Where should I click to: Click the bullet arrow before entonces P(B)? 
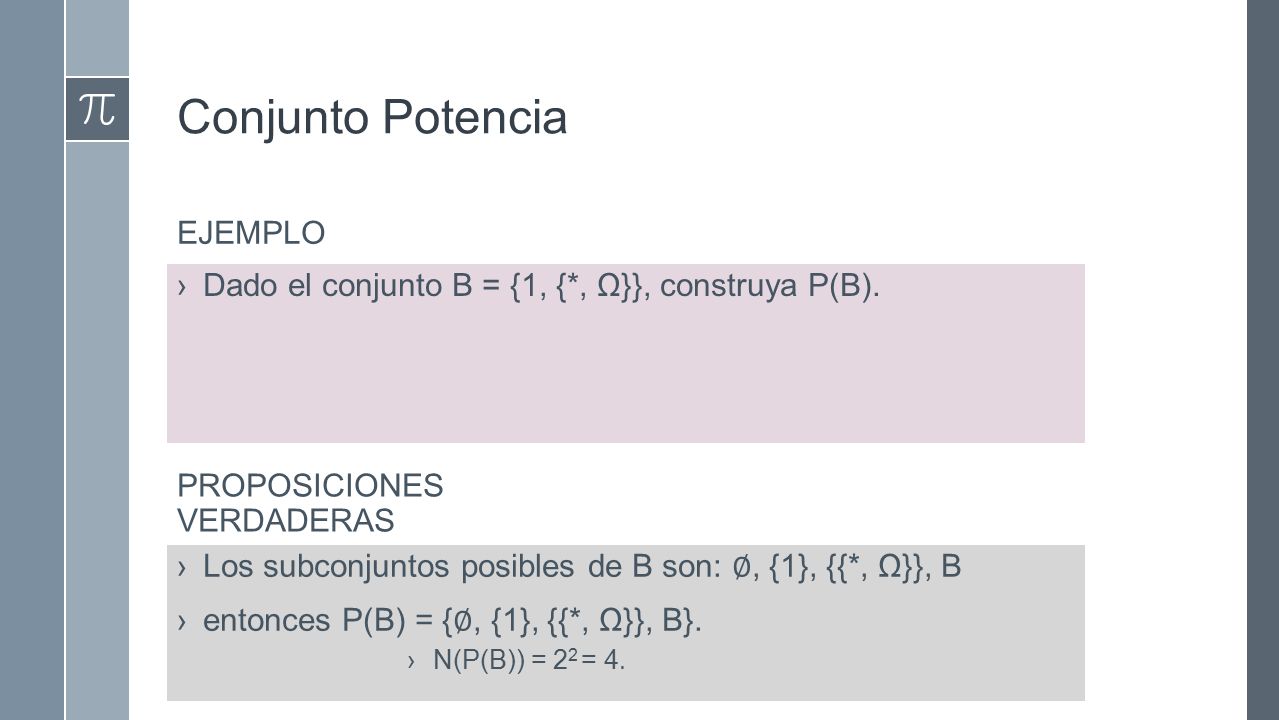click(181, 622)
